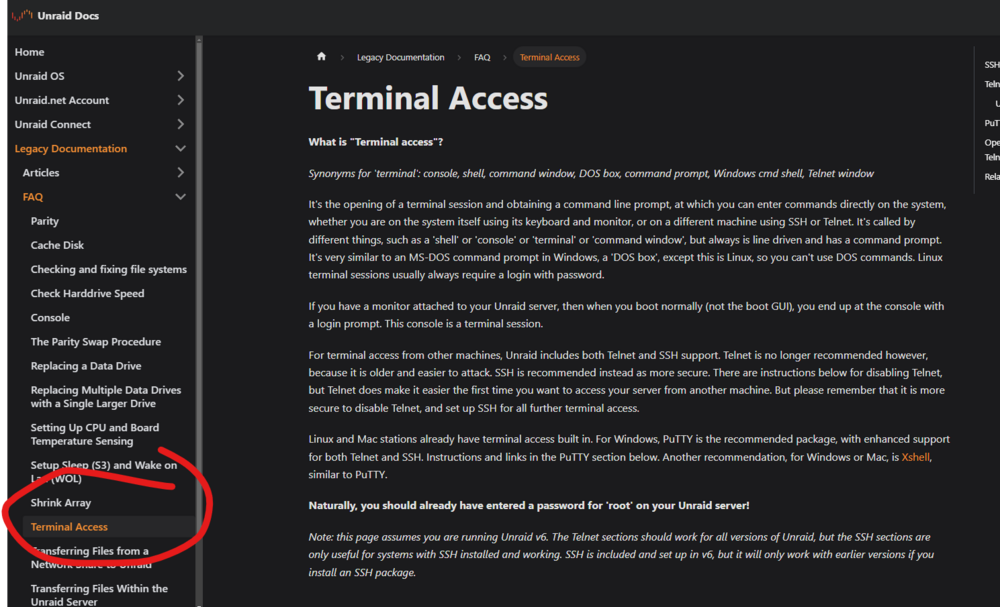Click Terminal Access breadcrumb pill

click(x=550, y=57)
